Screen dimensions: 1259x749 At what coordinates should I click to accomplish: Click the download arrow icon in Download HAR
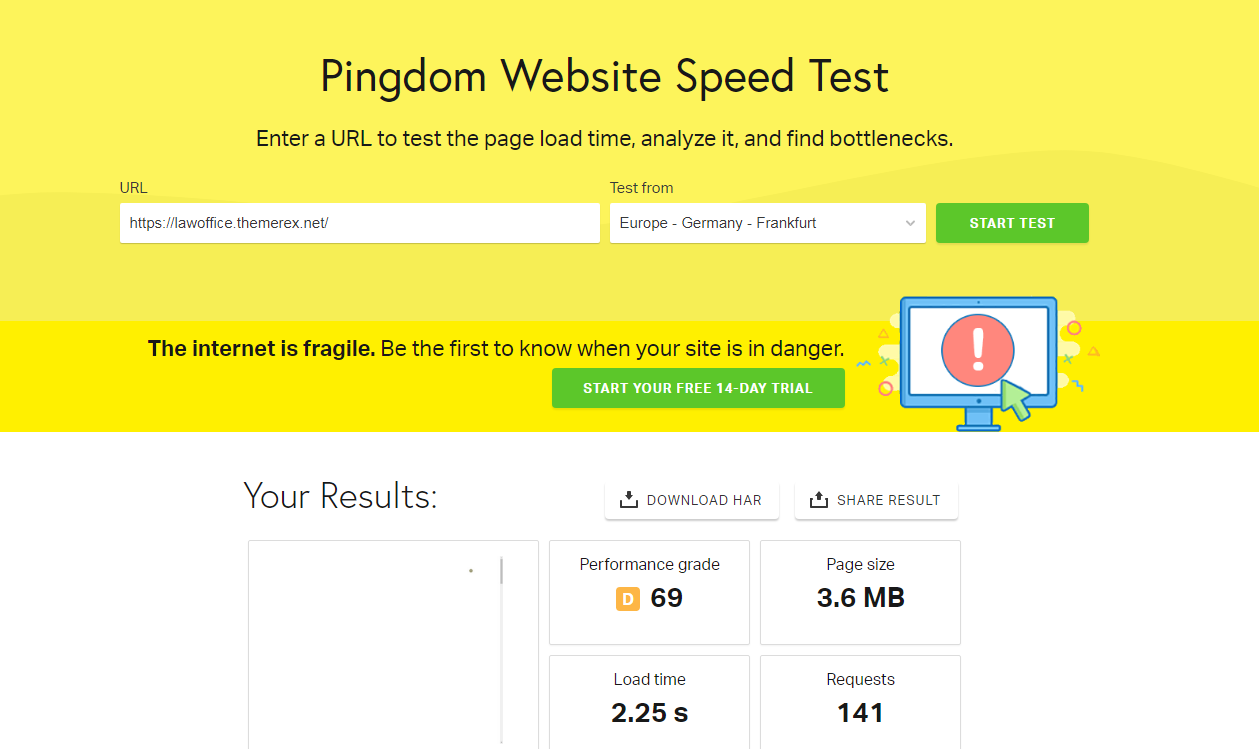[629, 500]
